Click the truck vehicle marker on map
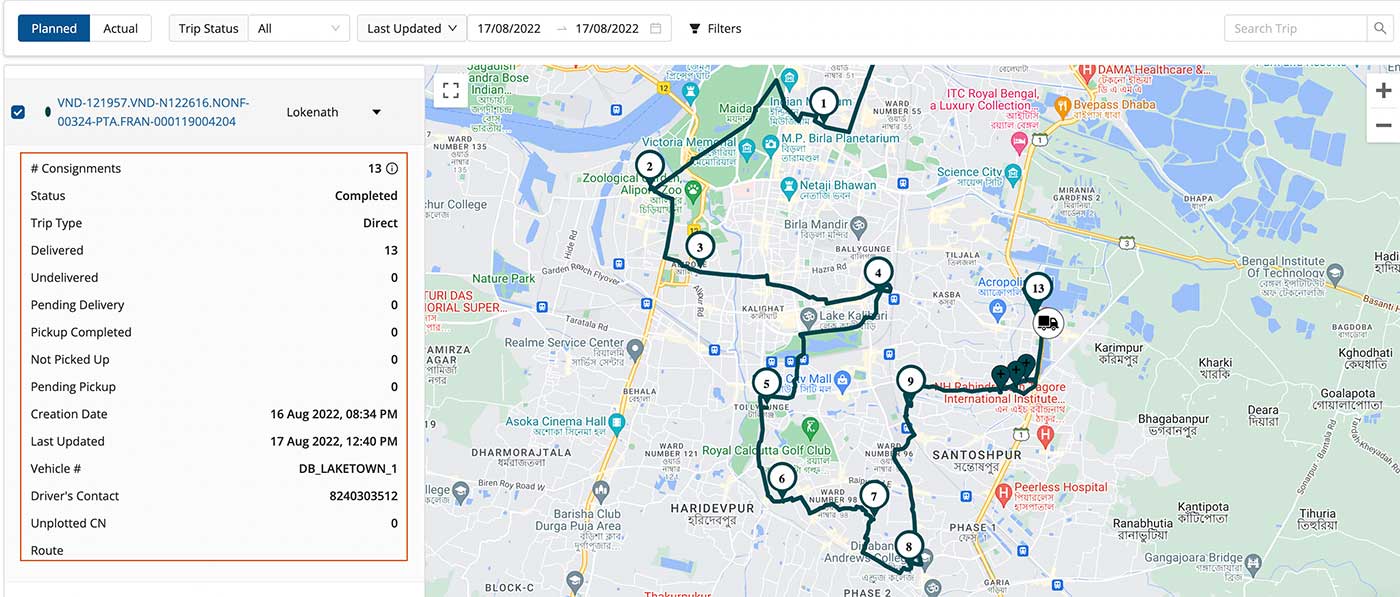Viewport: 1400px width, 597px height. click(1047, 323)
